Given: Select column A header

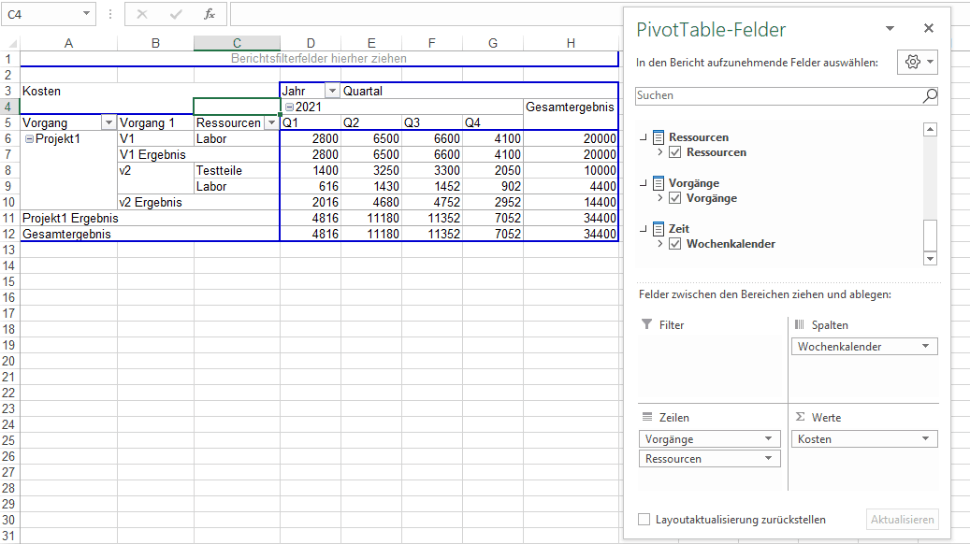Looking at the screenshot, I should click(x=69, y=43).
